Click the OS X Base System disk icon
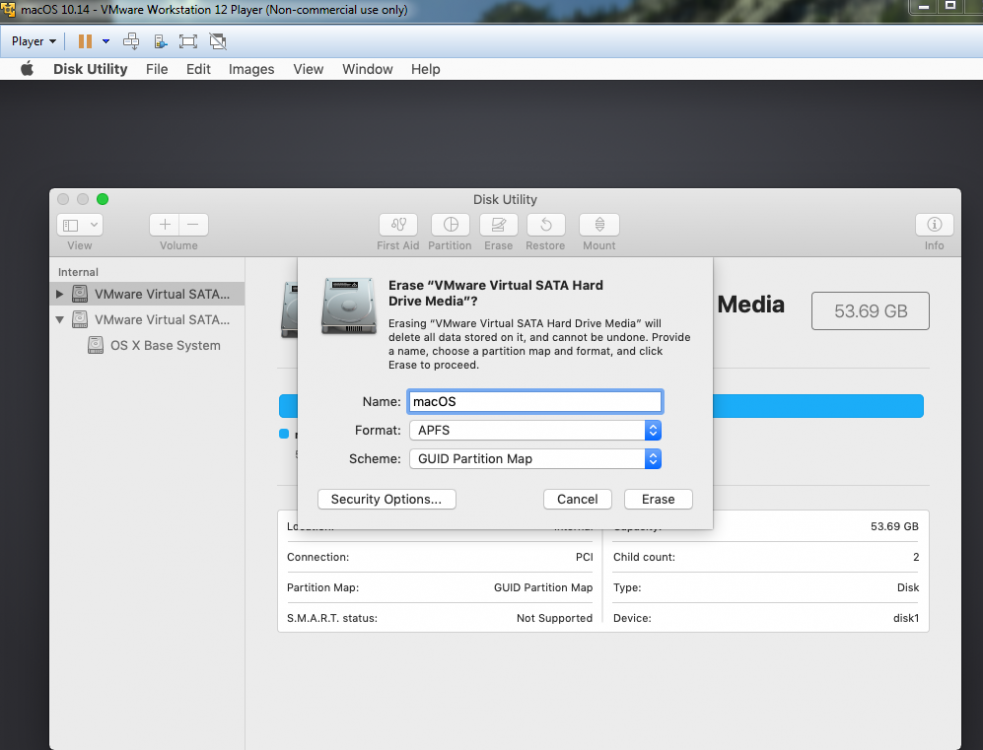The height and width of the screenshot is (750, 983). [95, 346]
